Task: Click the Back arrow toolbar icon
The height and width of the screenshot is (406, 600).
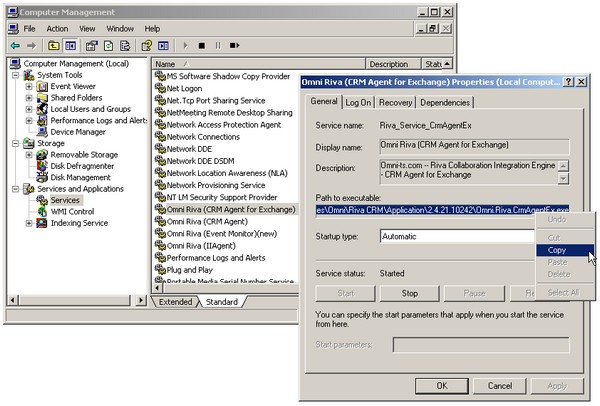Action: pos(15,46)
